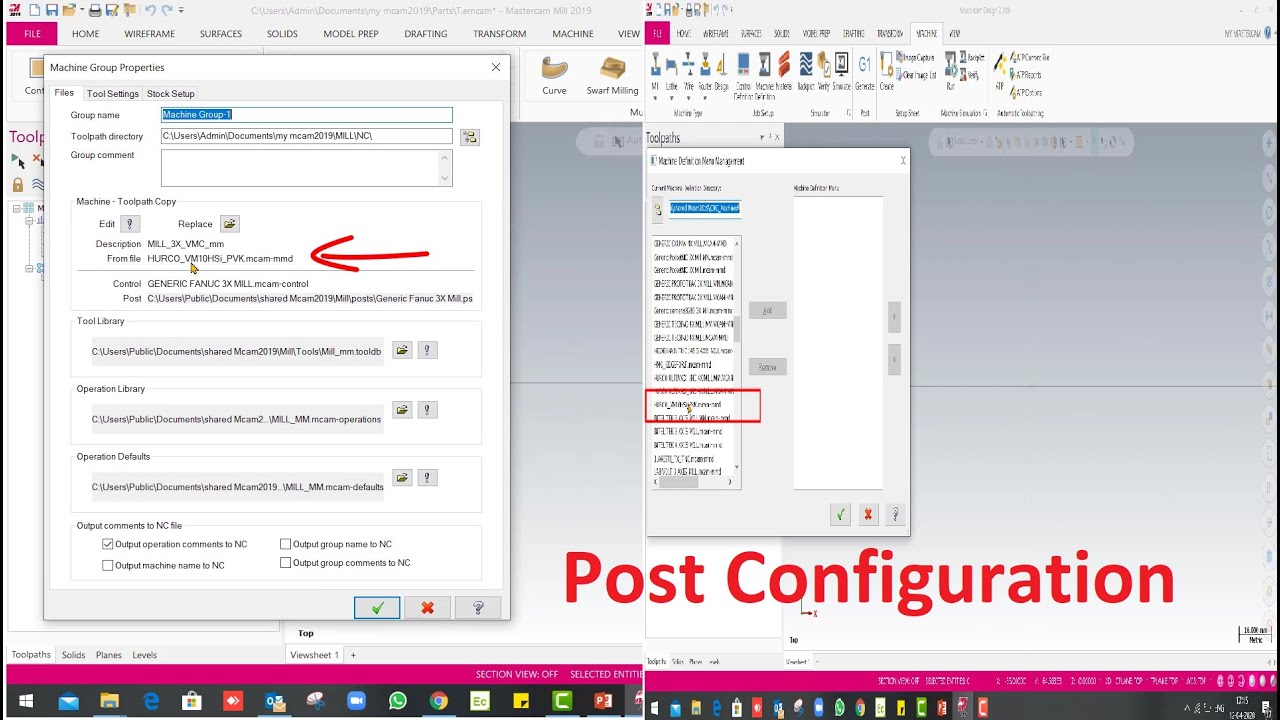Click Group name input field
Image resolution: width=1280 pixels, height=720 pixels.
pyautogui.click(x=307, y=115)
